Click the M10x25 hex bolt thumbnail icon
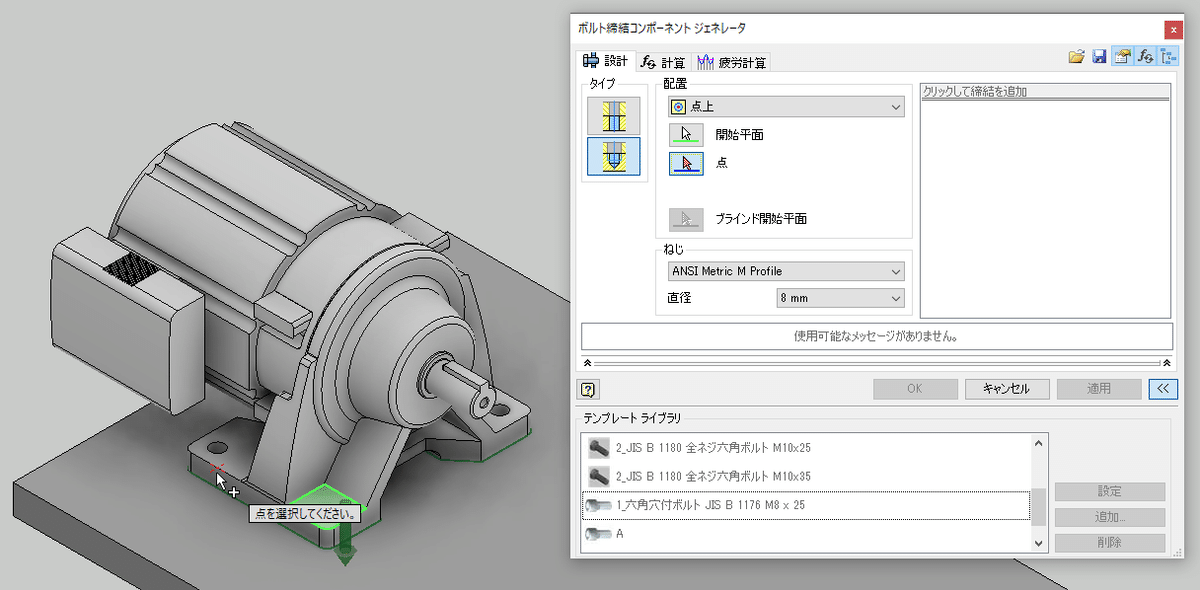This screenshot has width=1200, height=590. click(x=600, y=447)
